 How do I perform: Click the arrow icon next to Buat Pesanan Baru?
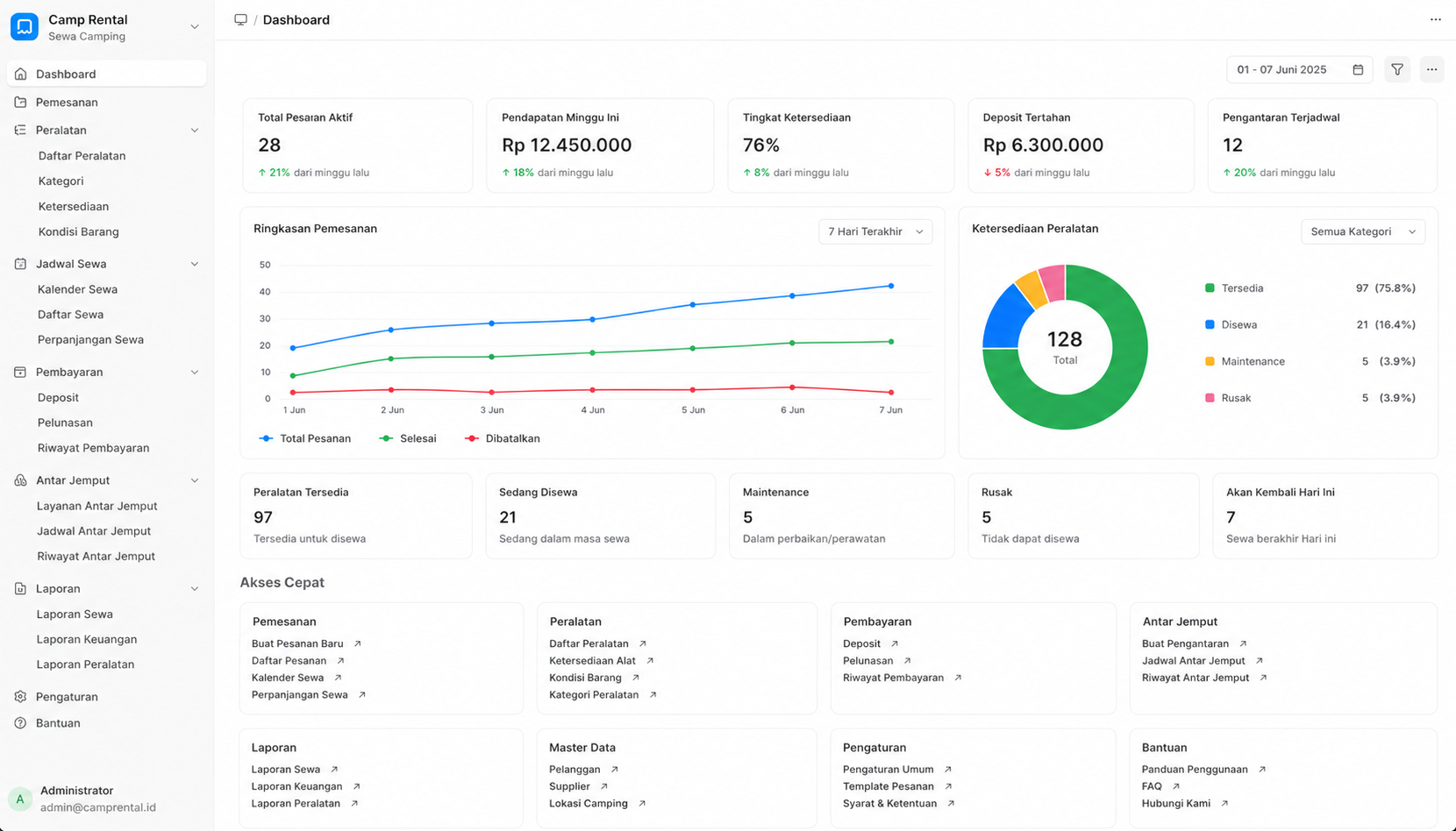click(358, 643)
